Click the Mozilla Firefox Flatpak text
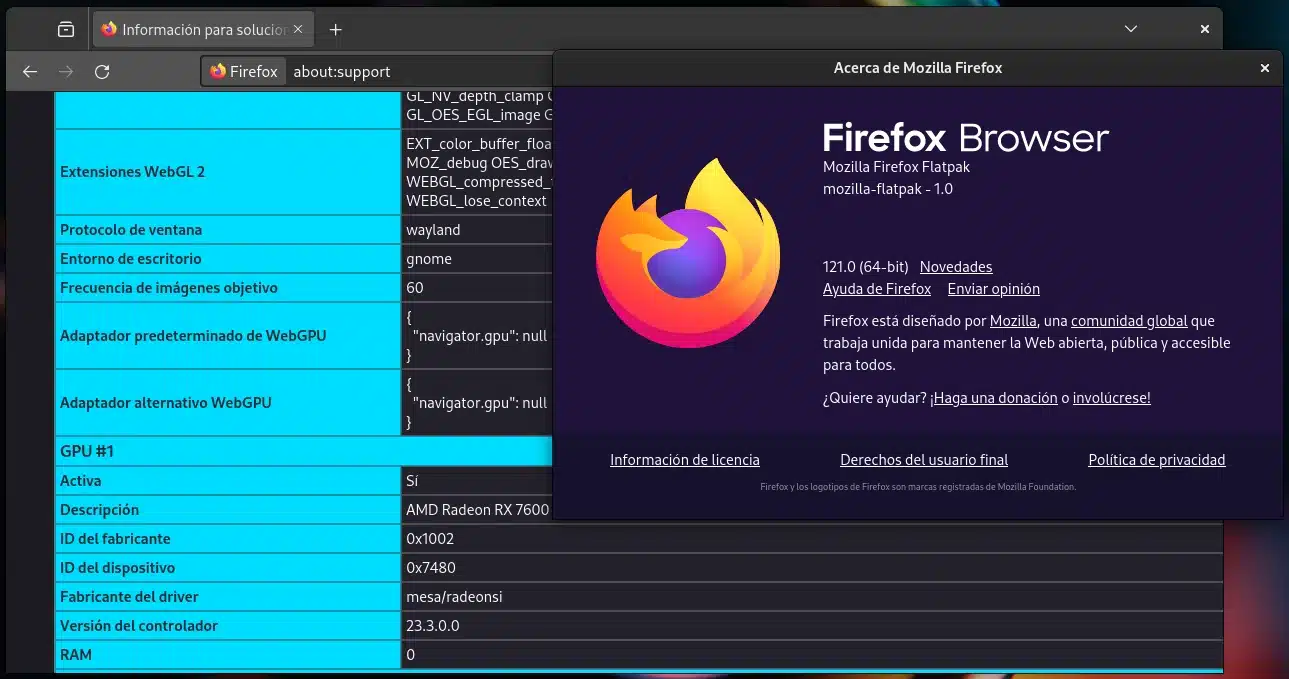1289x679 pixels. pos(897,167)
